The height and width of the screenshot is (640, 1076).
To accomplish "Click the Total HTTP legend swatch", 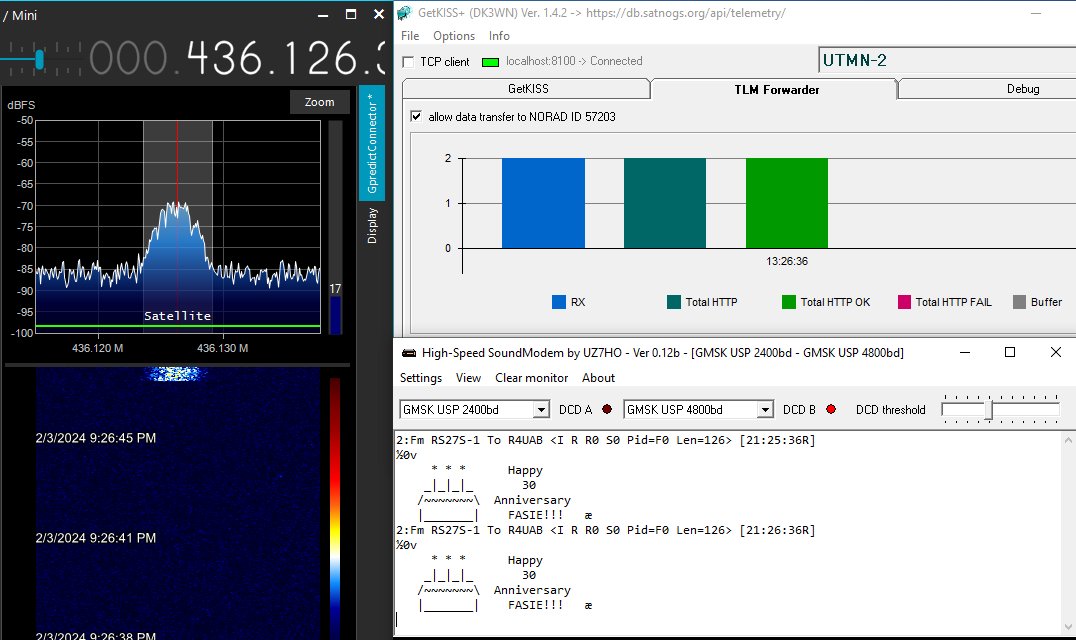I will tap(674, 302).
